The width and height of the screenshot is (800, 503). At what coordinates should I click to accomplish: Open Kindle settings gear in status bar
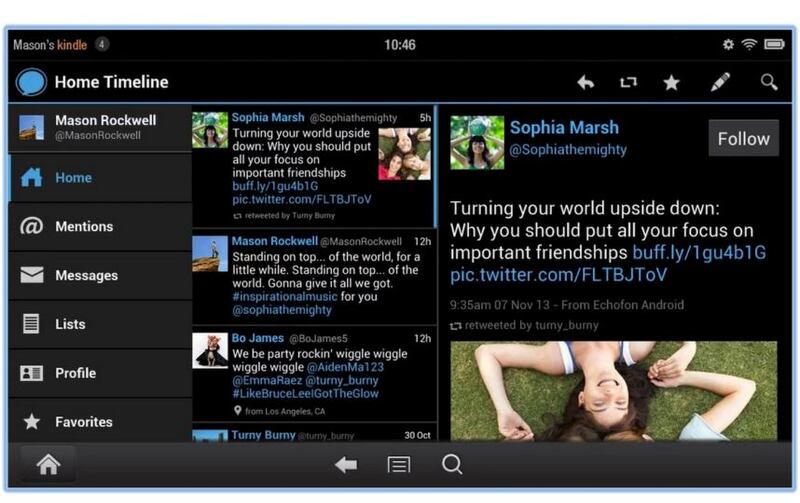click(728, 45)
